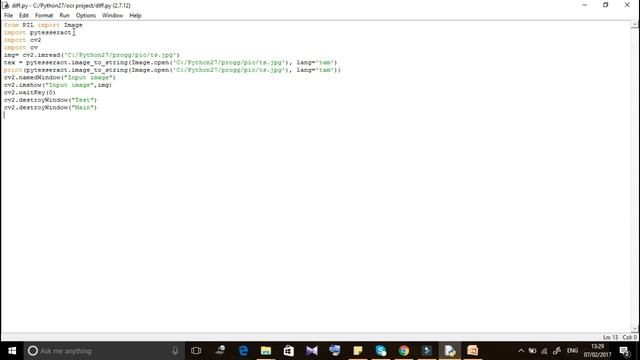The width and height of the screenshot is (640, 360).
Task: Minimize the IDLE editor window
Action: point(584,5)
